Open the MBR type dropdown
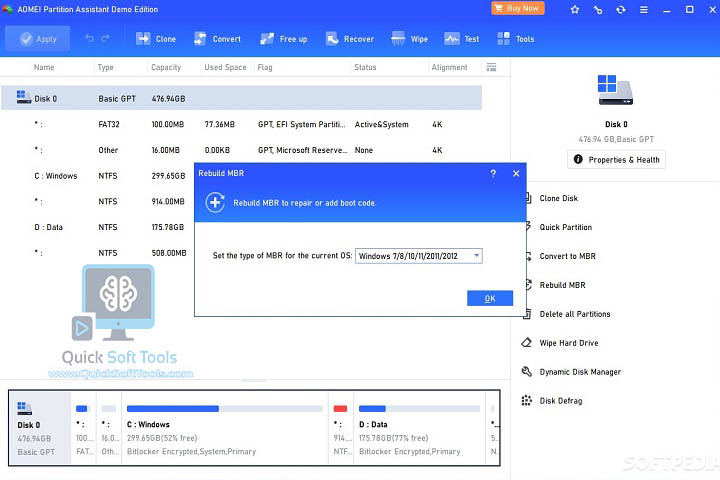The width and height of the screenshot is (720, 480). point(419,256)
